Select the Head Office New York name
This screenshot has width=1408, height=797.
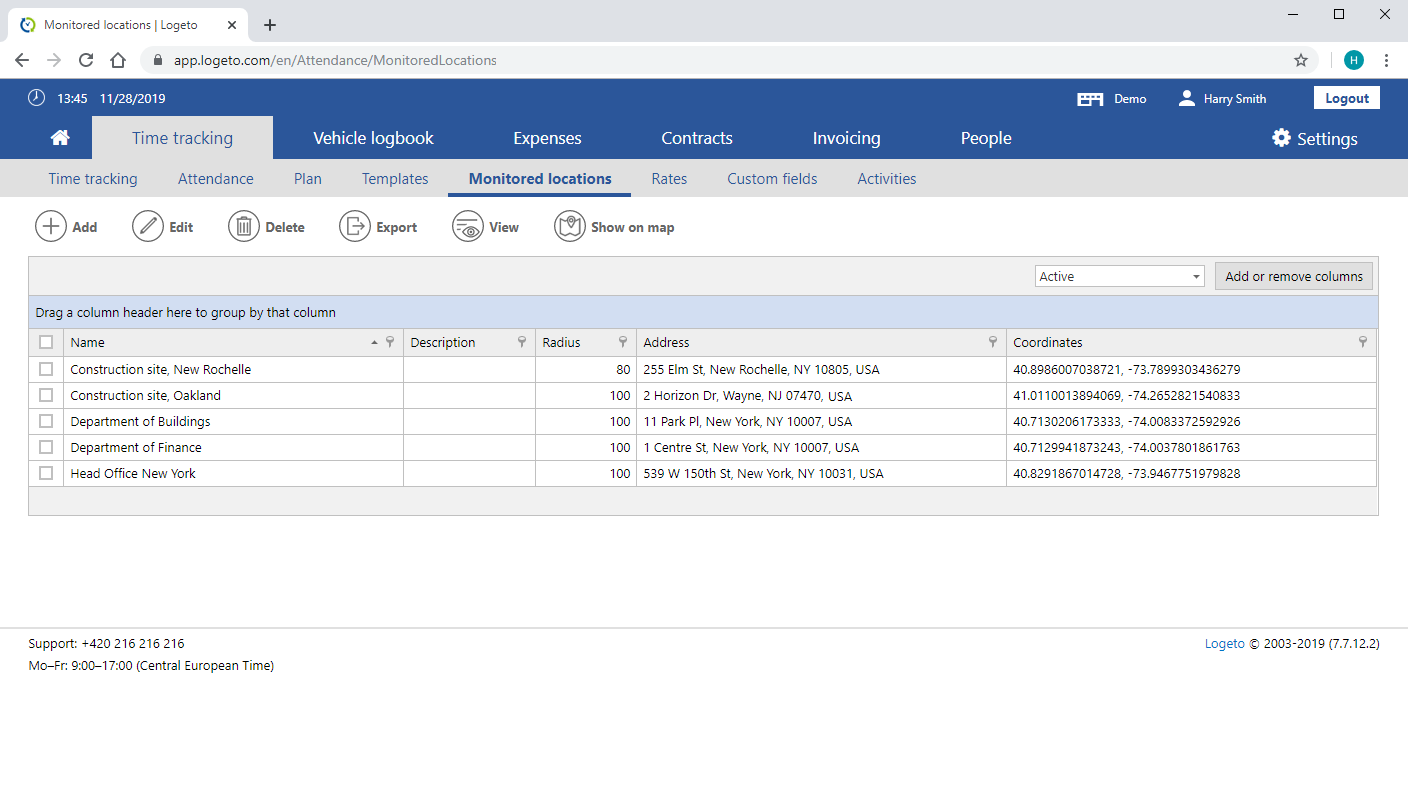[133, 473]
